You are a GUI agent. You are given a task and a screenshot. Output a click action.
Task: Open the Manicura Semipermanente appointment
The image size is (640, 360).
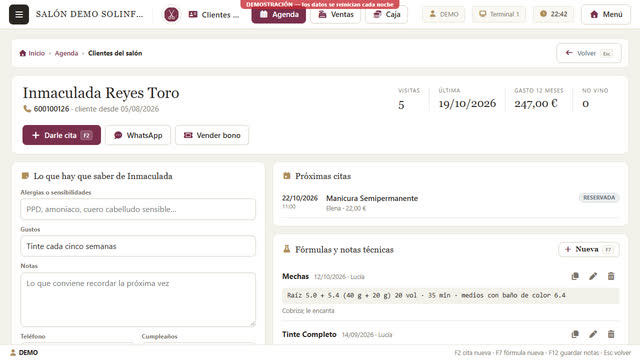tap(451, 202)
